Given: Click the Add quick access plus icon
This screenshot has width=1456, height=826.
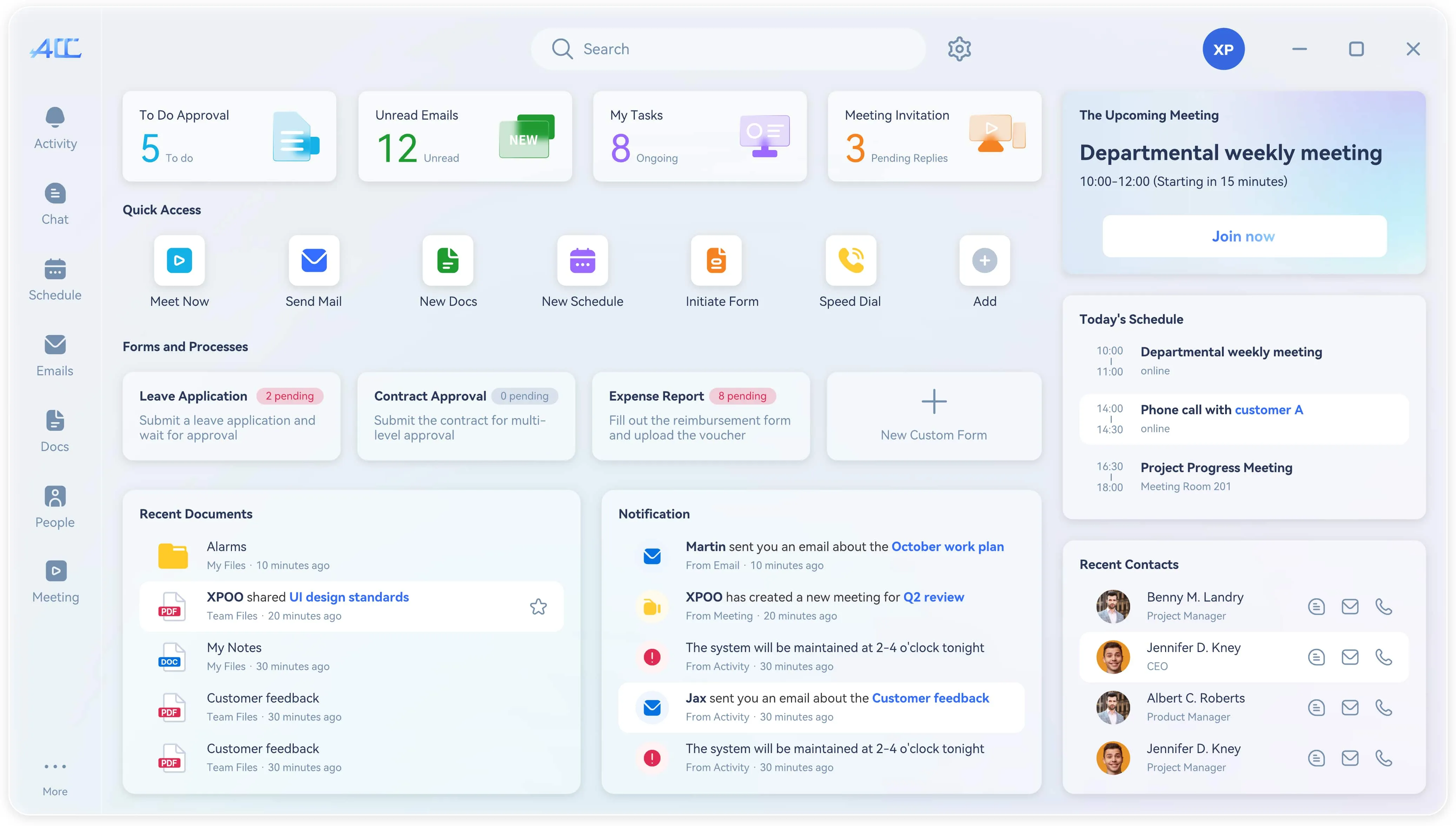Looking at the screenshot, I should tap(984, 260).
